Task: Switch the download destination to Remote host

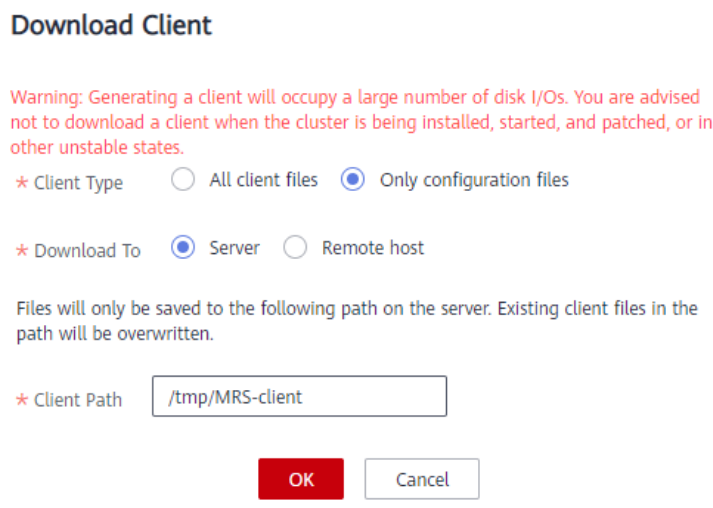Action: (295, 247)
